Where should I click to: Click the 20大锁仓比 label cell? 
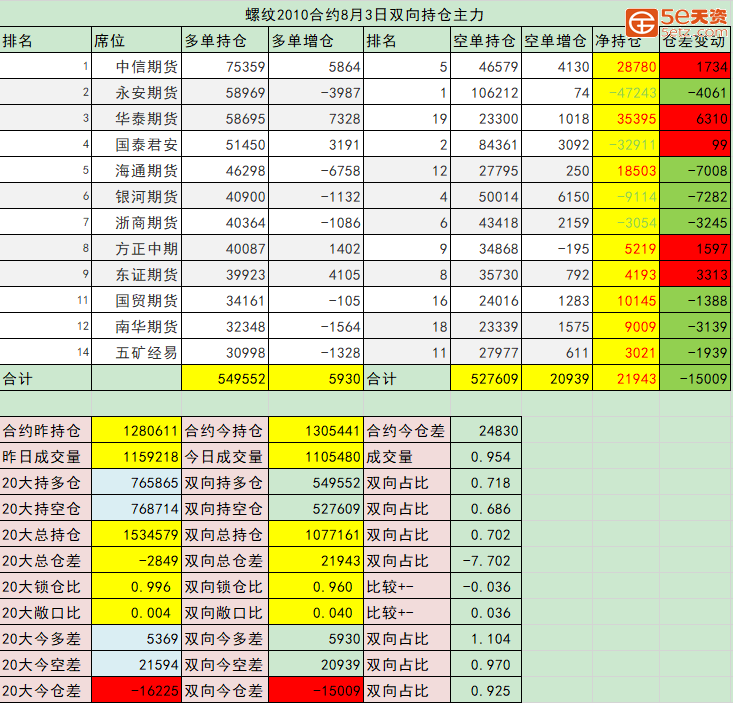coord(45,587)
